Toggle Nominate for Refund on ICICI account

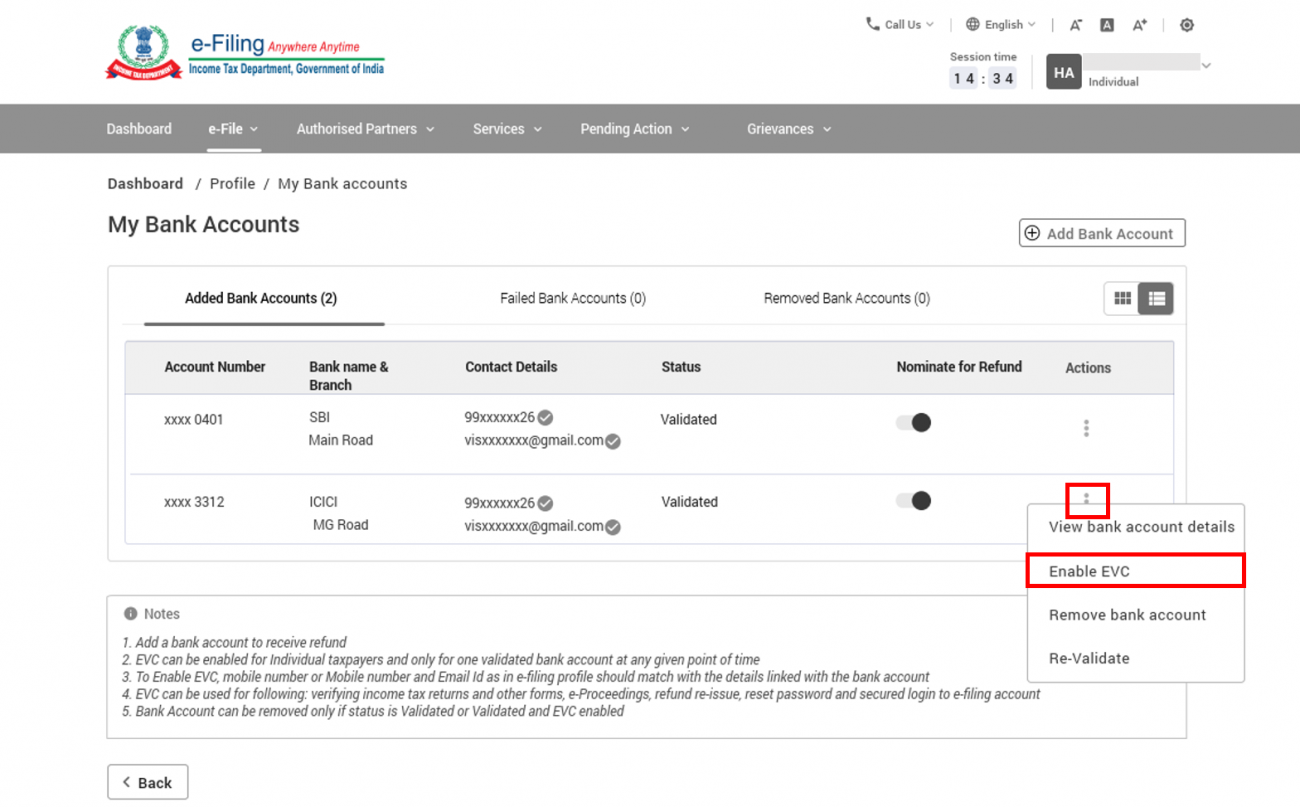tap(913, 500)
